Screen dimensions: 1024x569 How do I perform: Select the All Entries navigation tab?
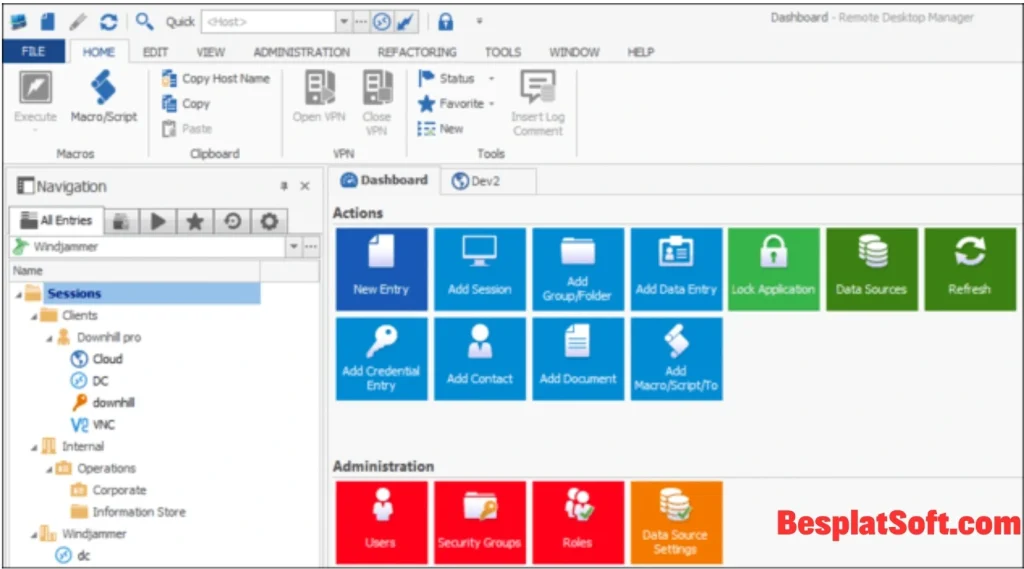(x=56, y=221)
